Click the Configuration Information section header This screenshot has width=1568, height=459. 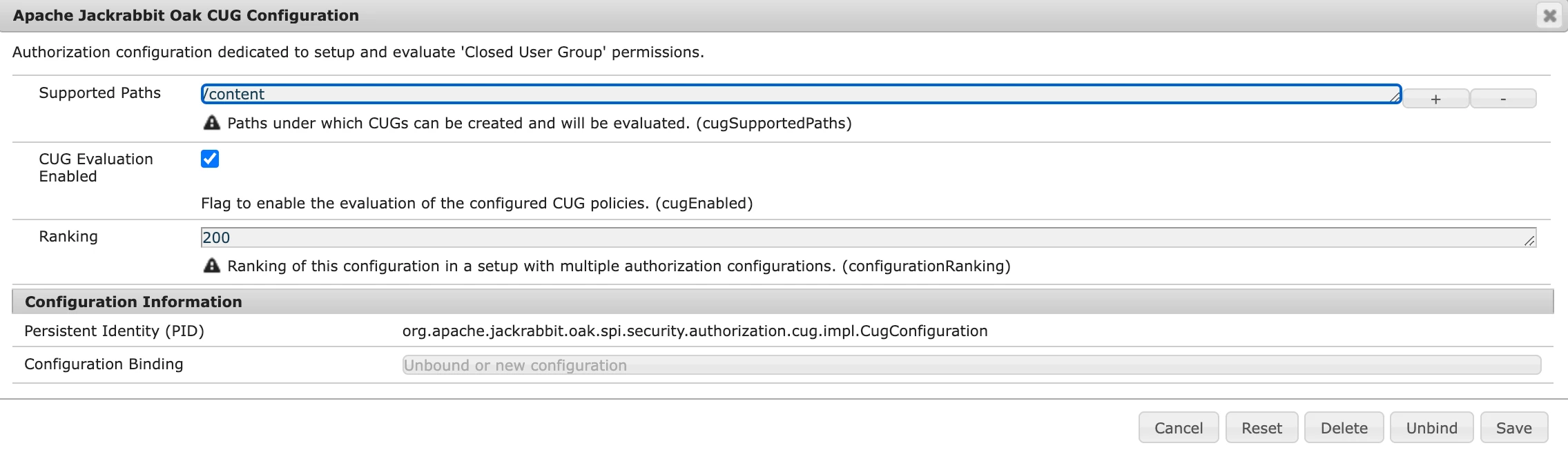click(782, 302)
